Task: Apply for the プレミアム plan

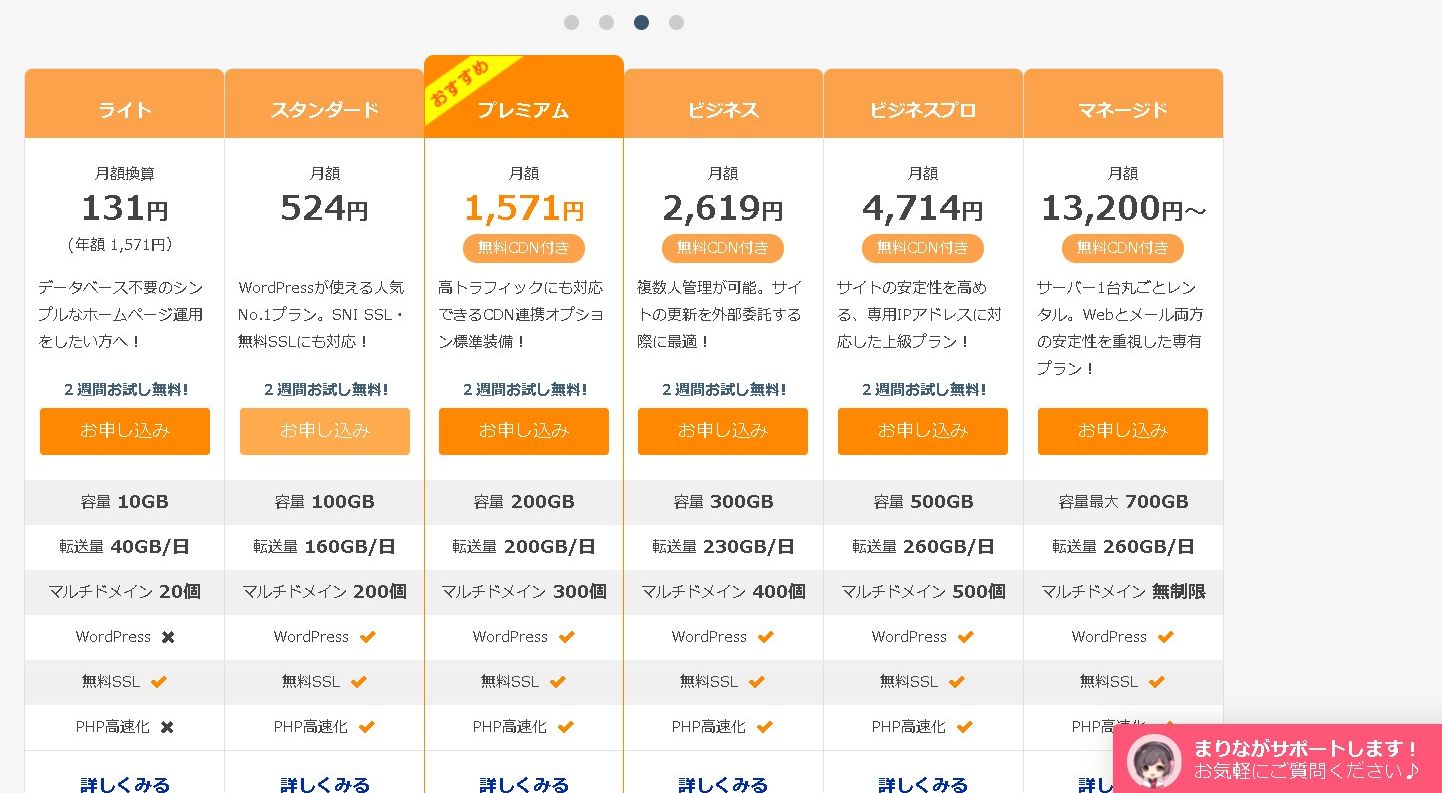Action: [523, 431]
